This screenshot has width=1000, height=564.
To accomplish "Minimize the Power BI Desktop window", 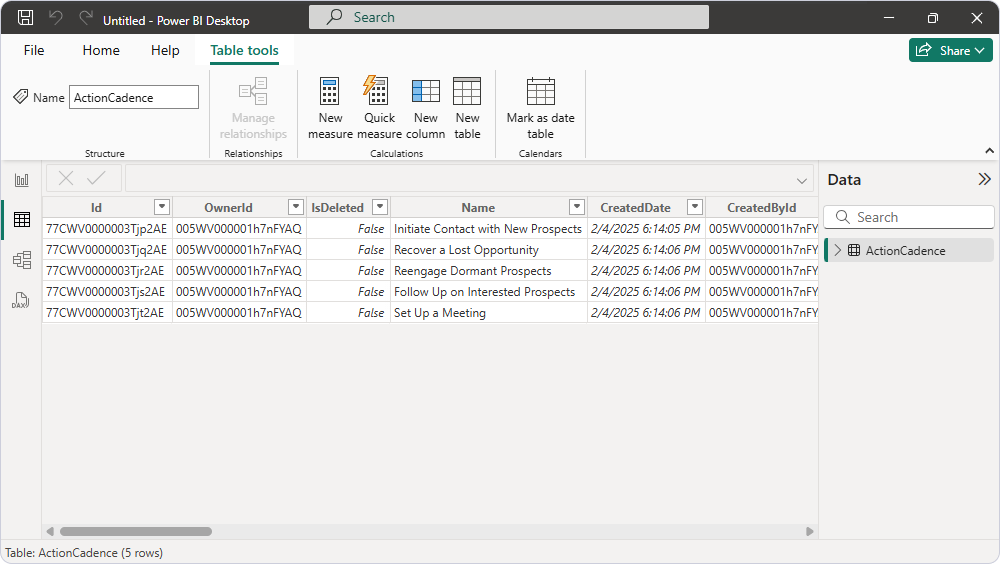I will pos(889,18).
